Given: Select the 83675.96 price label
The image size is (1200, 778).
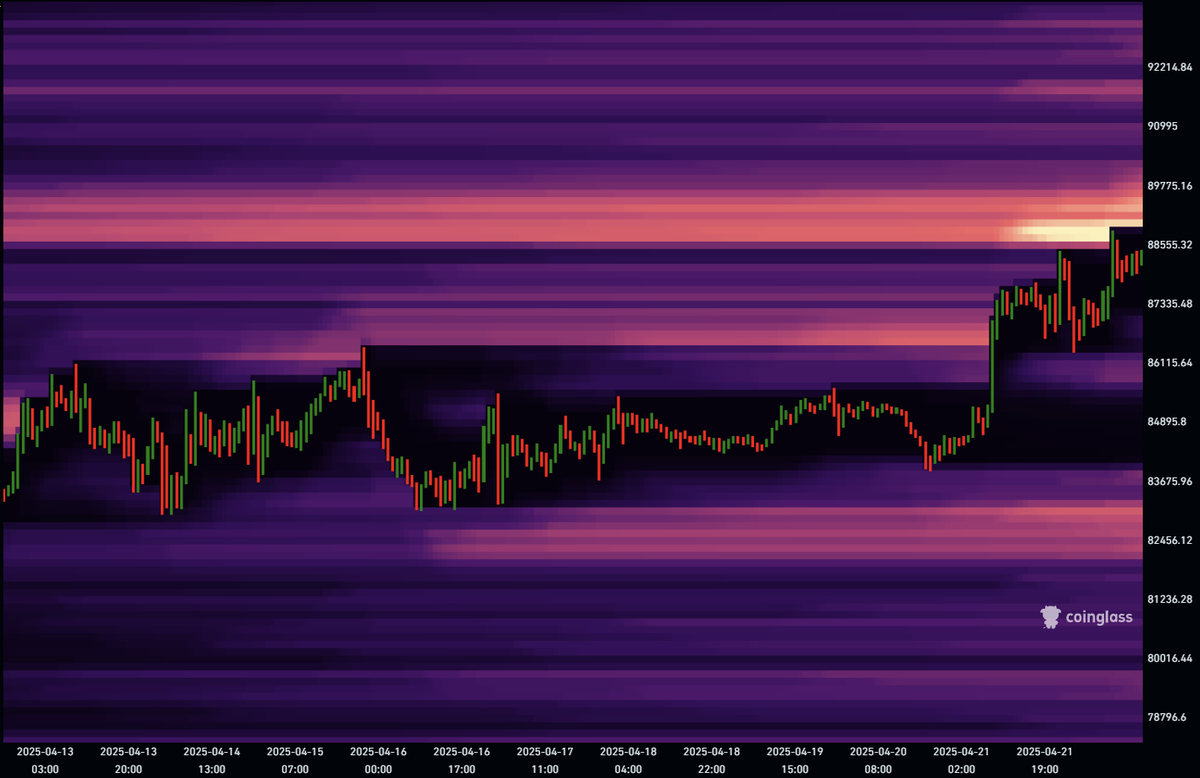Looking at the screenshot, I should (x=1170, y=481).
